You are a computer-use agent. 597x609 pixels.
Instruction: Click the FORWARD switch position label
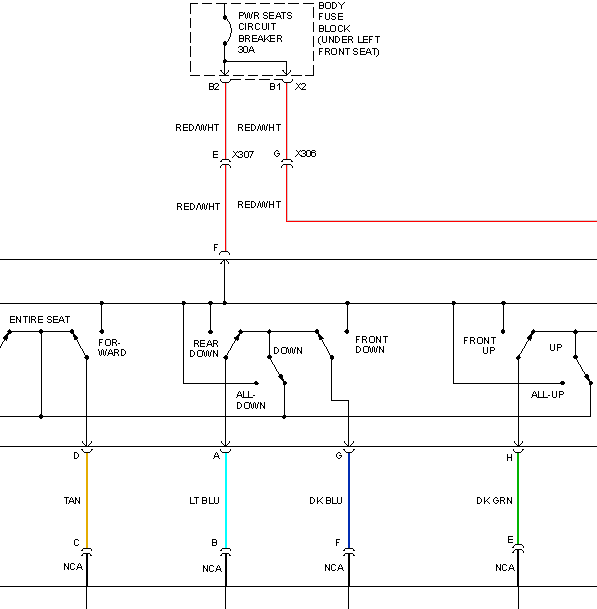tap(112, 348)
